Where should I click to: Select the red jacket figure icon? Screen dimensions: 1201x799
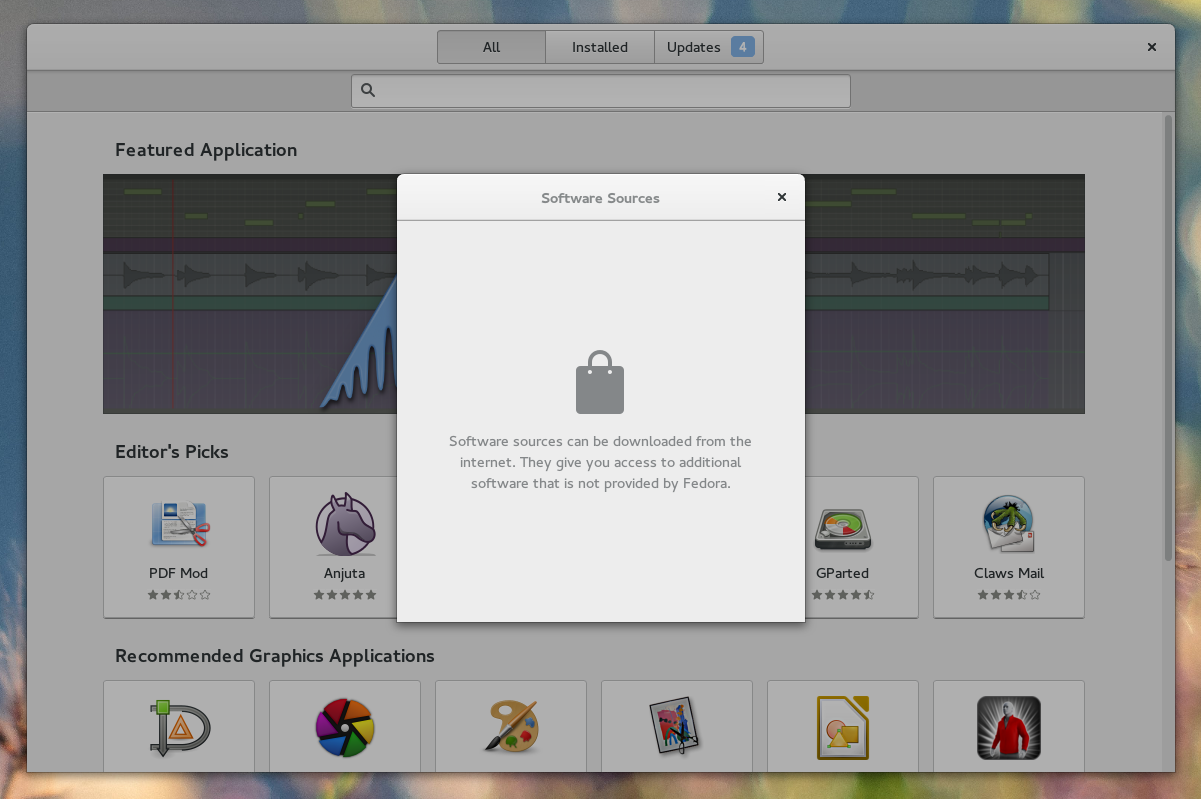tap(1008, 728)
